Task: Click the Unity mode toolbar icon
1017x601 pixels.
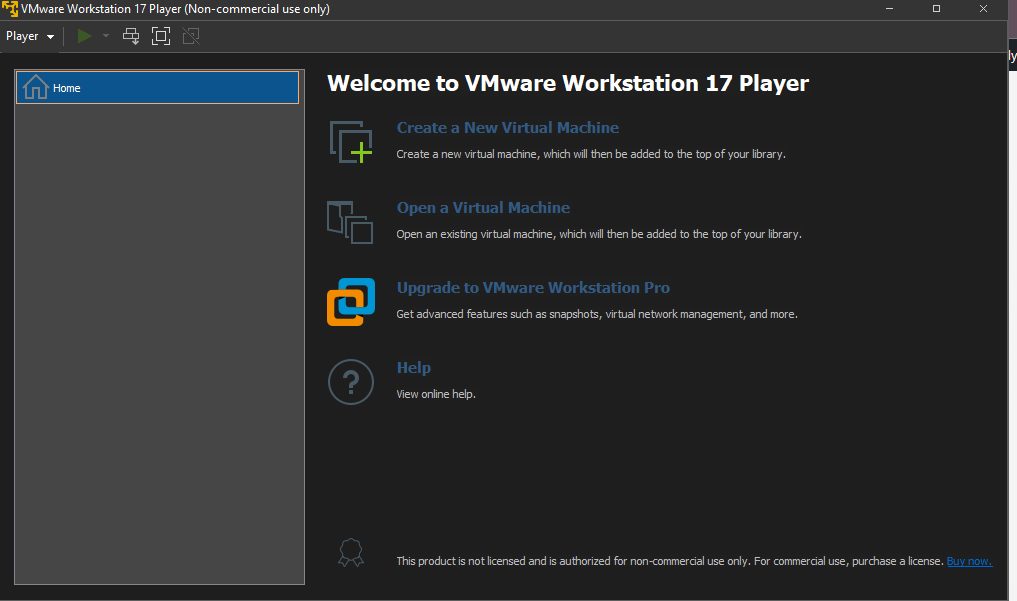Action: pos(191,36)
